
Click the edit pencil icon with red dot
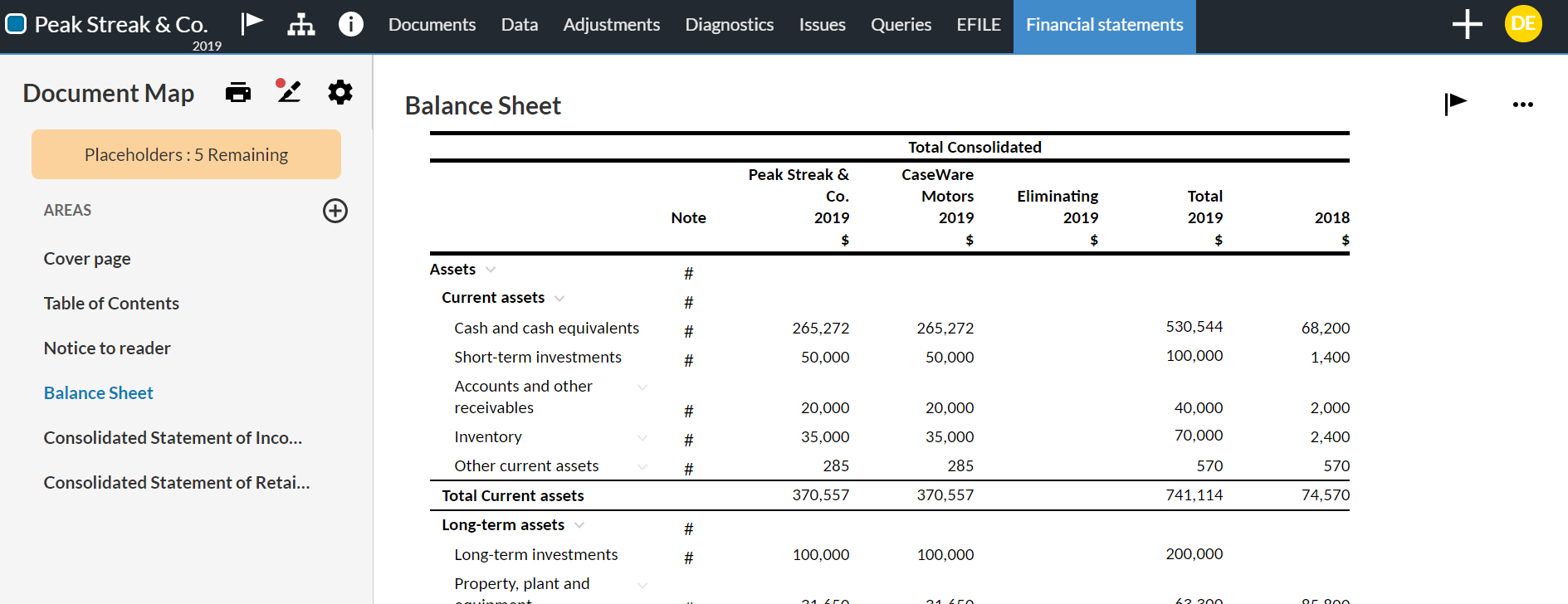288,91
